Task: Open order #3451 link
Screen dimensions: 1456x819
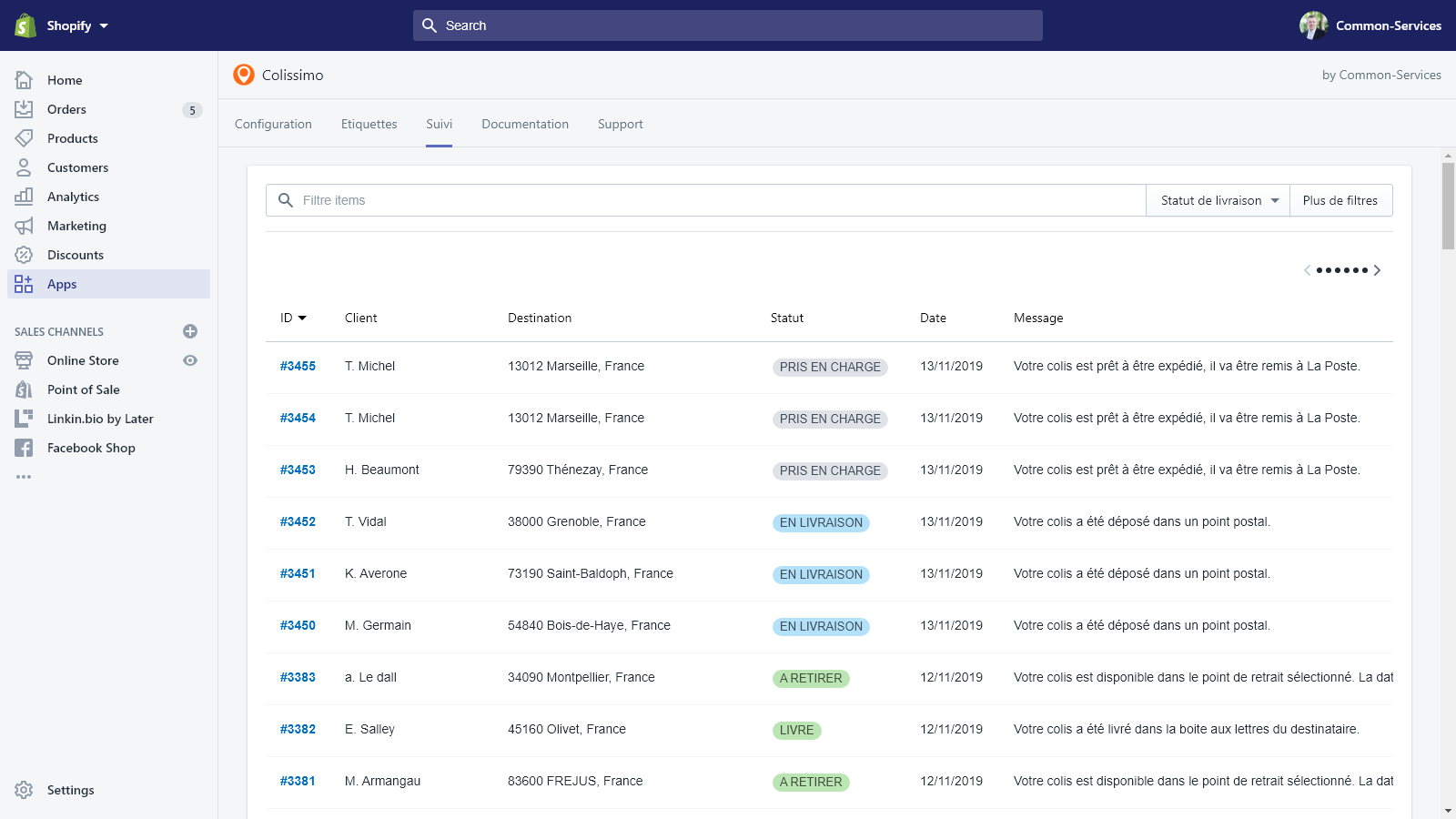Action: tap(298, 573)
